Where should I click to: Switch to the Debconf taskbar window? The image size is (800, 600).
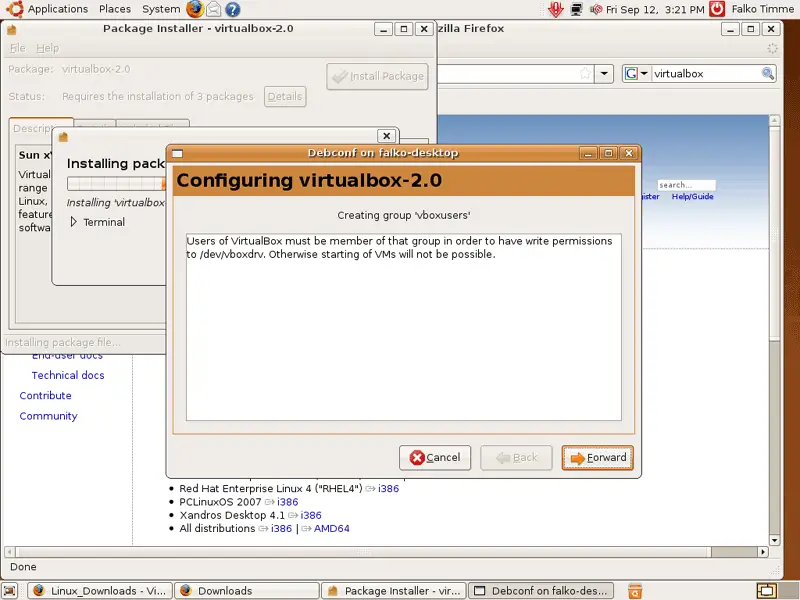tap(541, 591)
